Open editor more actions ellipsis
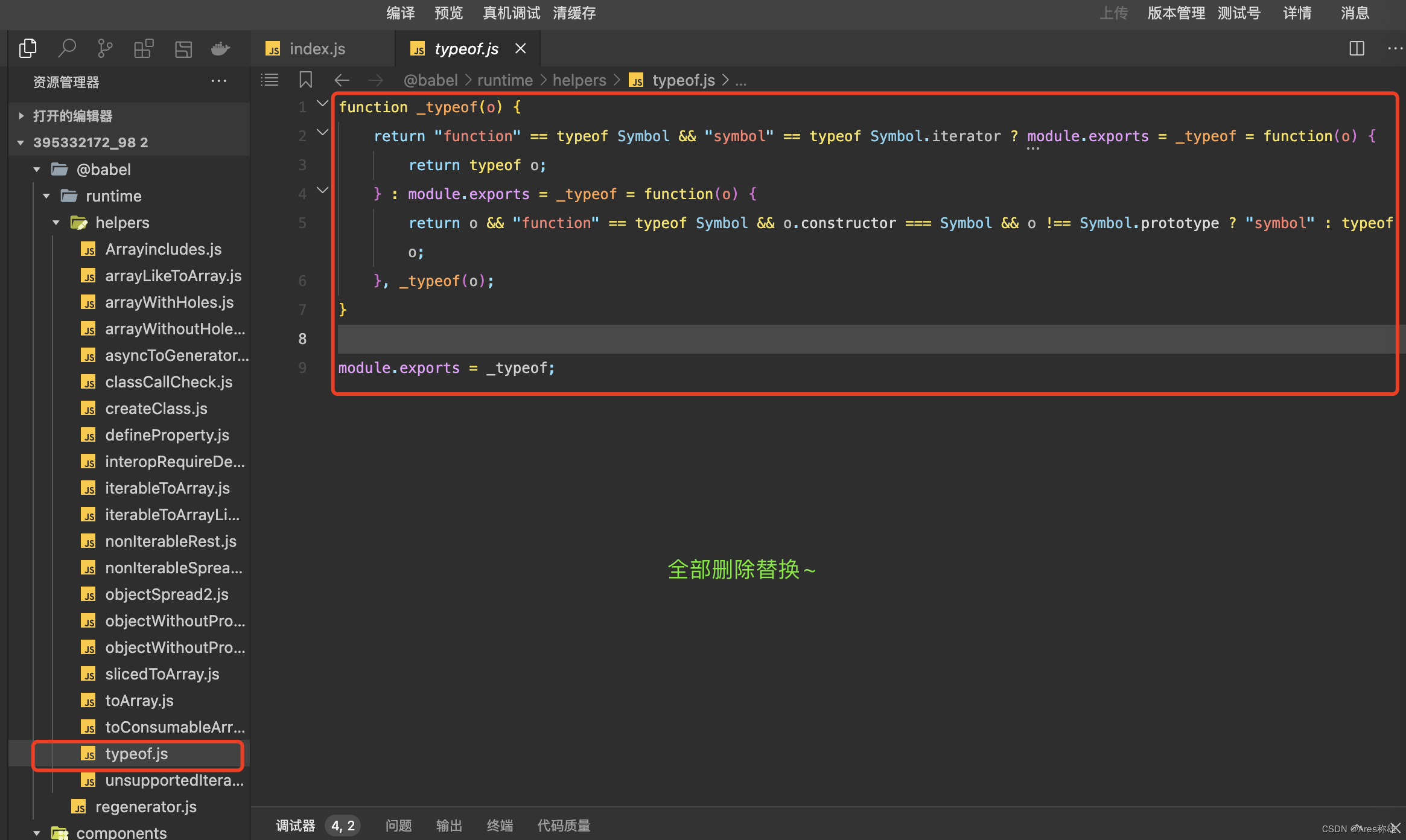Screen dimensions: 1406x840 [x=1395, y=48]
